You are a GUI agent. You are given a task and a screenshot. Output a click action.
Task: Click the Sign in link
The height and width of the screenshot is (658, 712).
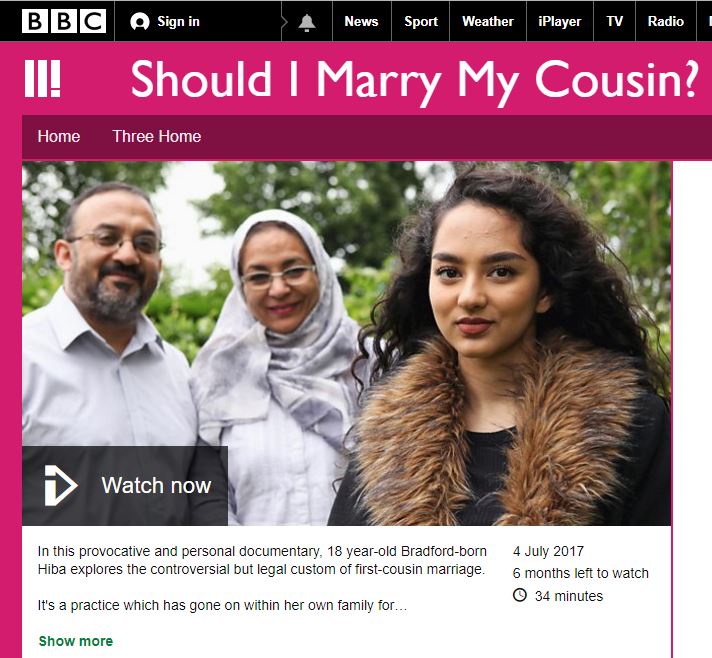[178, 21]
